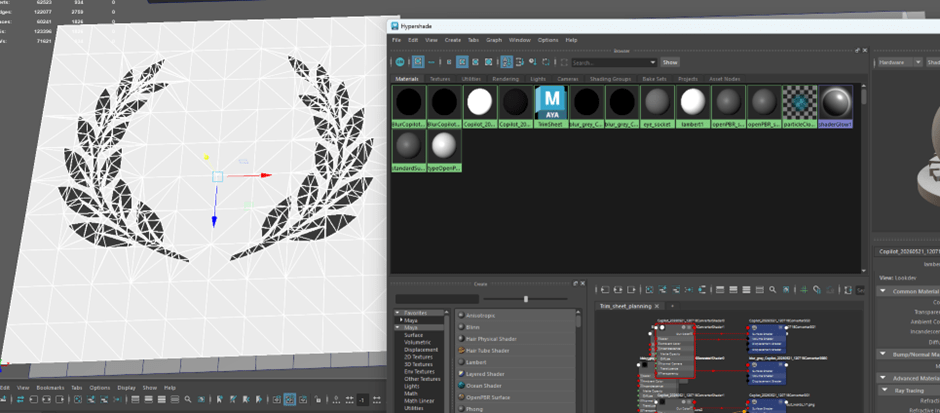Add a new graph tab with plus
This screenshot has height=413, width=940.
[672, 306]
